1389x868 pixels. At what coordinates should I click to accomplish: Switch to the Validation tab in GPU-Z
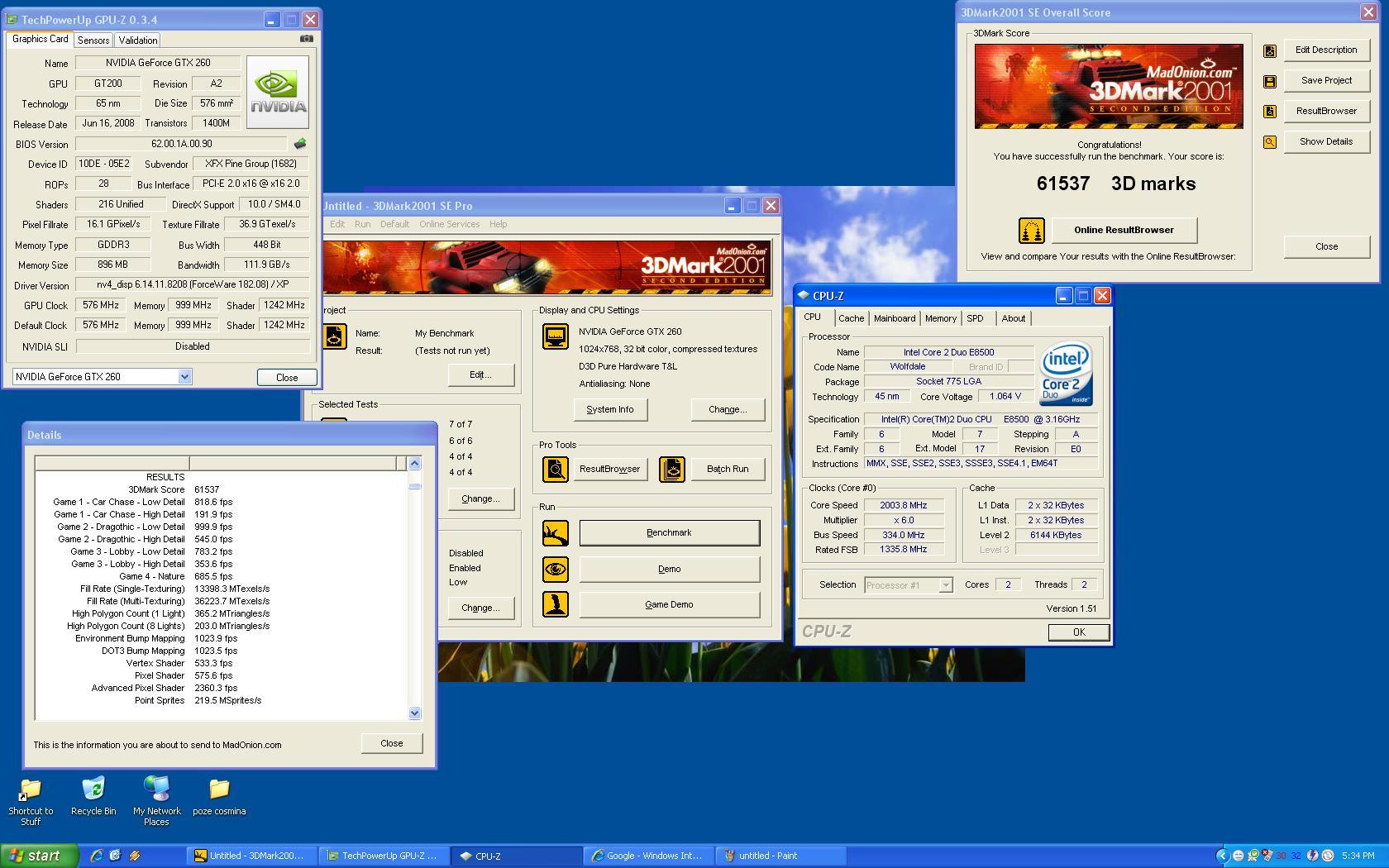[137, 41]
